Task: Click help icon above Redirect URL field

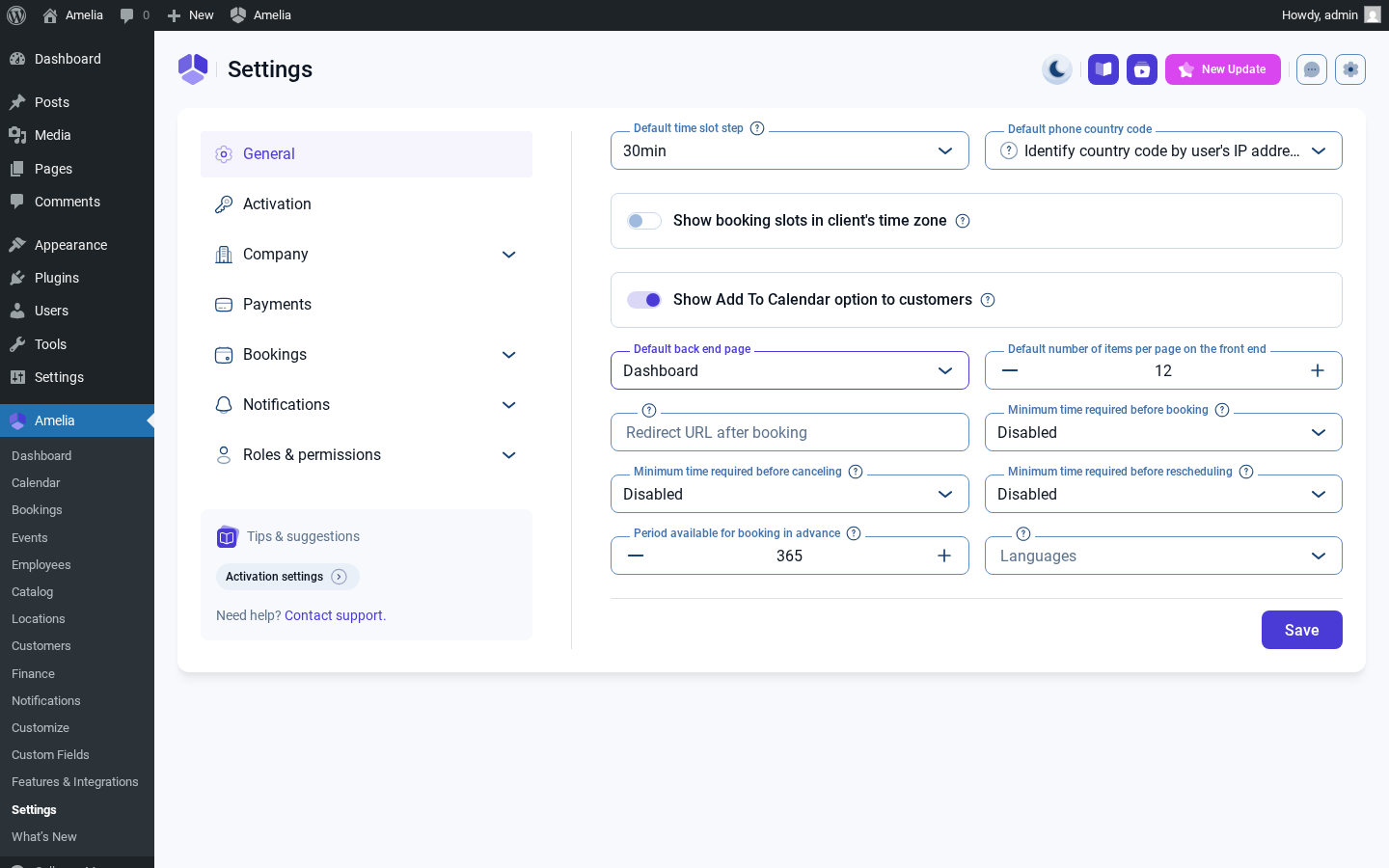Action: tap(649, 410)
